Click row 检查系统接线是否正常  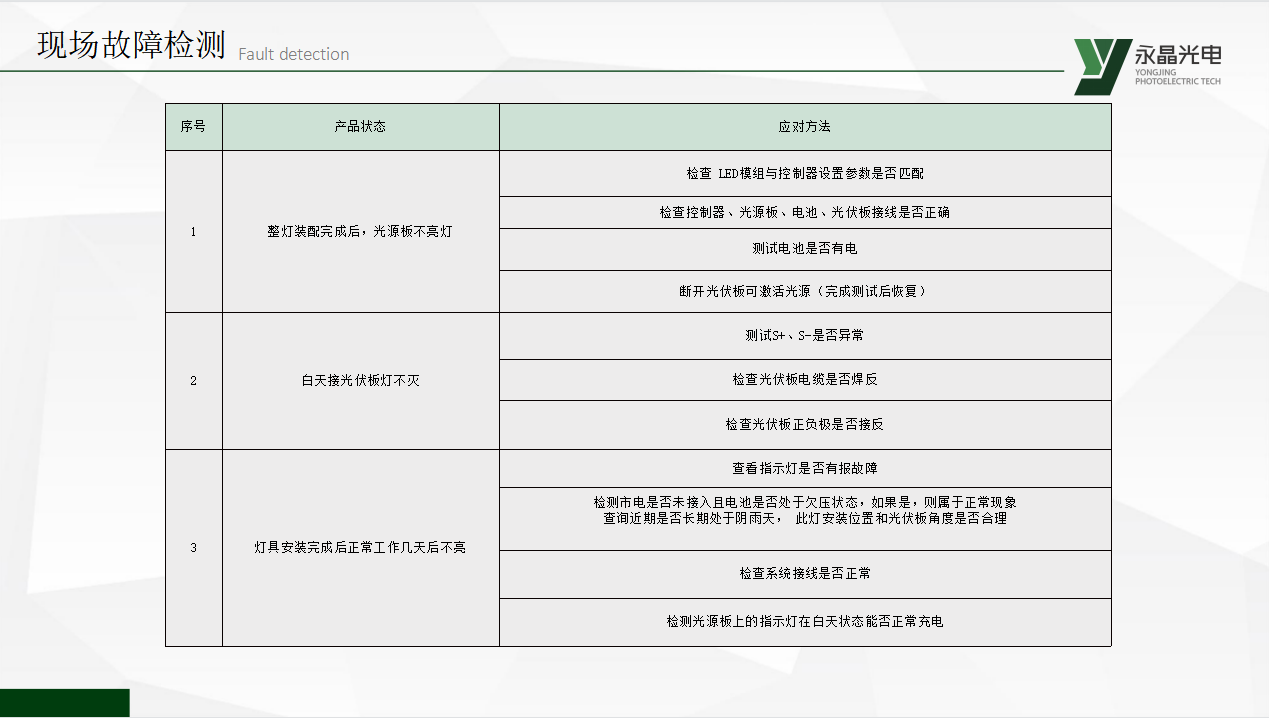tap(805, 574)
